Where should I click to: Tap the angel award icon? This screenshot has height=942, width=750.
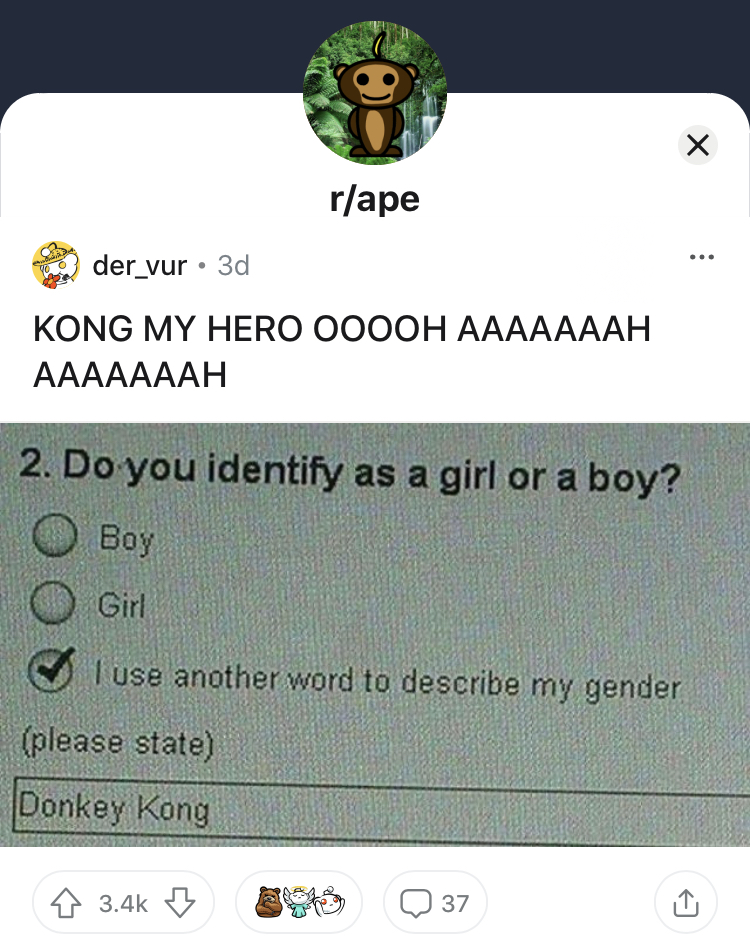coord(298,902)
